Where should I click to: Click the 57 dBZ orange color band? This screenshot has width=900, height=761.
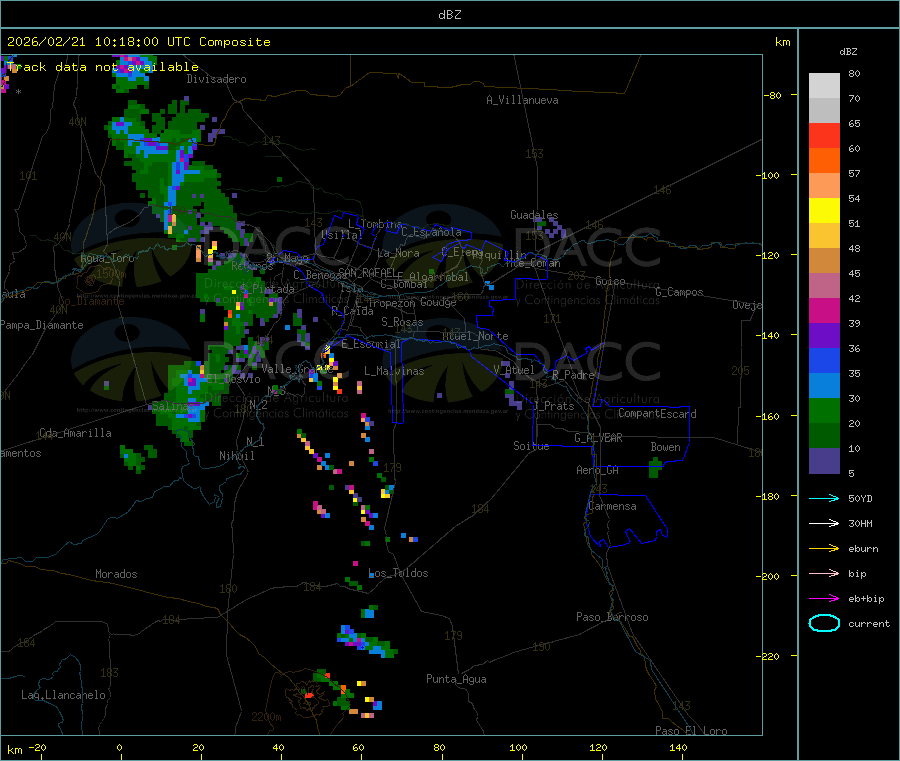pos(824,160)
